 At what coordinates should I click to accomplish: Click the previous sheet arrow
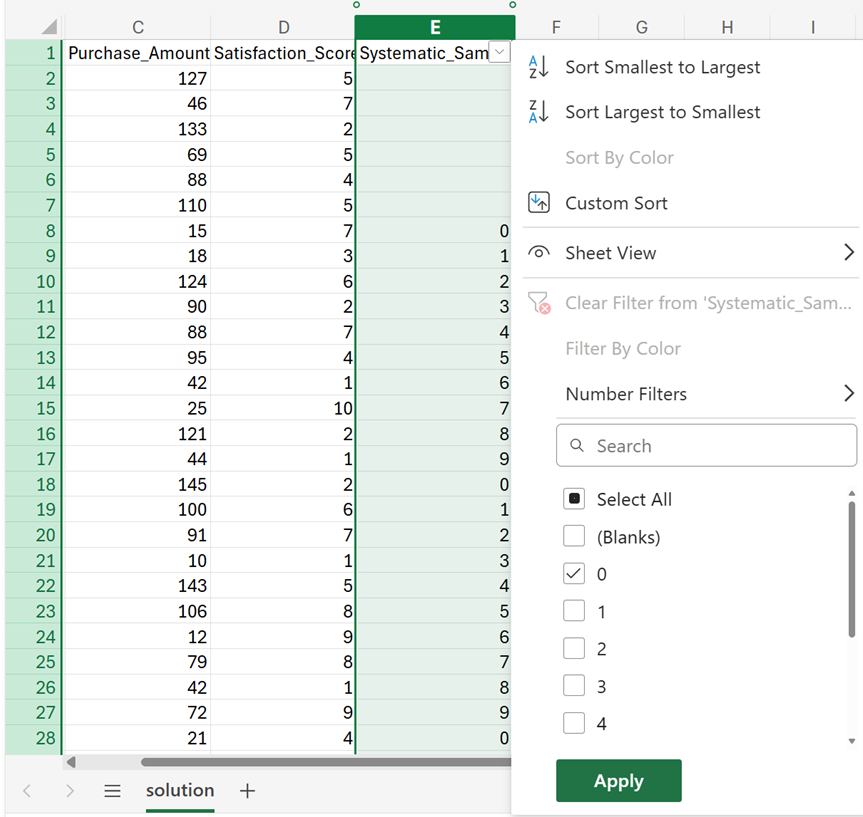tap(27, 791)
